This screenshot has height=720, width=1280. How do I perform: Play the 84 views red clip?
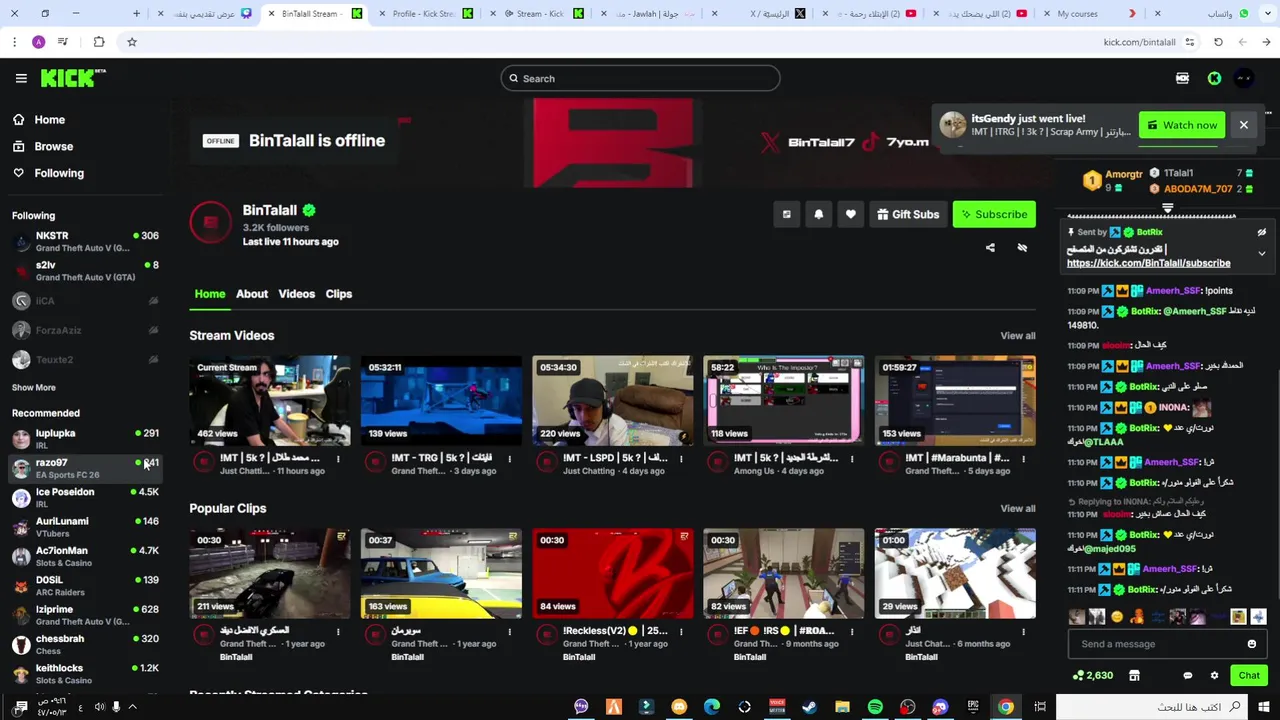tap(613, 573)
